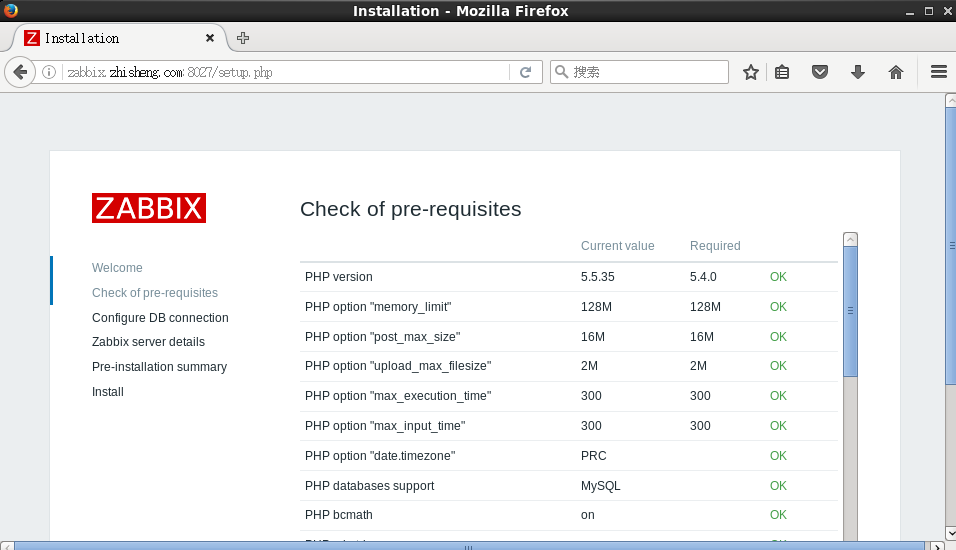Maximize the Firefox window
Viewport: 956px width, 550px height.
(929, 11)
